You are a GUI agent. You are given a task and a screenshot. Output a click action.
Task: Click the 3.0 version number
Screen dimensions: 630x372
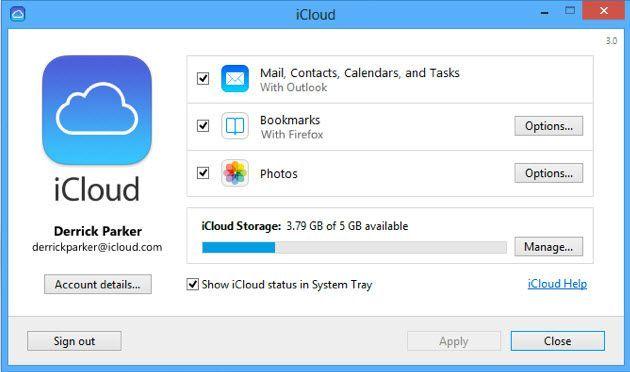coord(611,41)
